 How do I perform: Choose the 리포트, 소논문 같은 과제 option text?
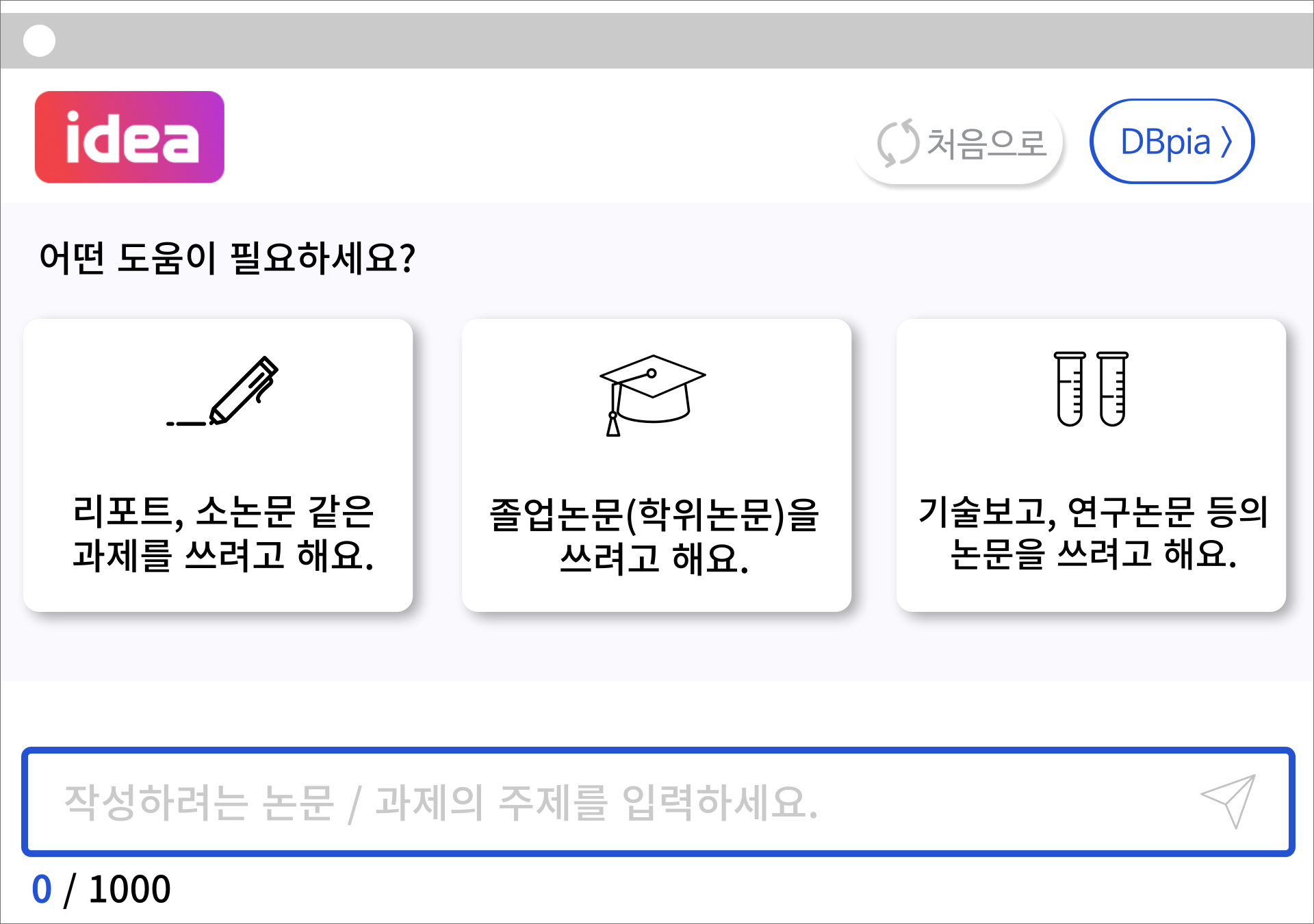click(x=223, y=533)
